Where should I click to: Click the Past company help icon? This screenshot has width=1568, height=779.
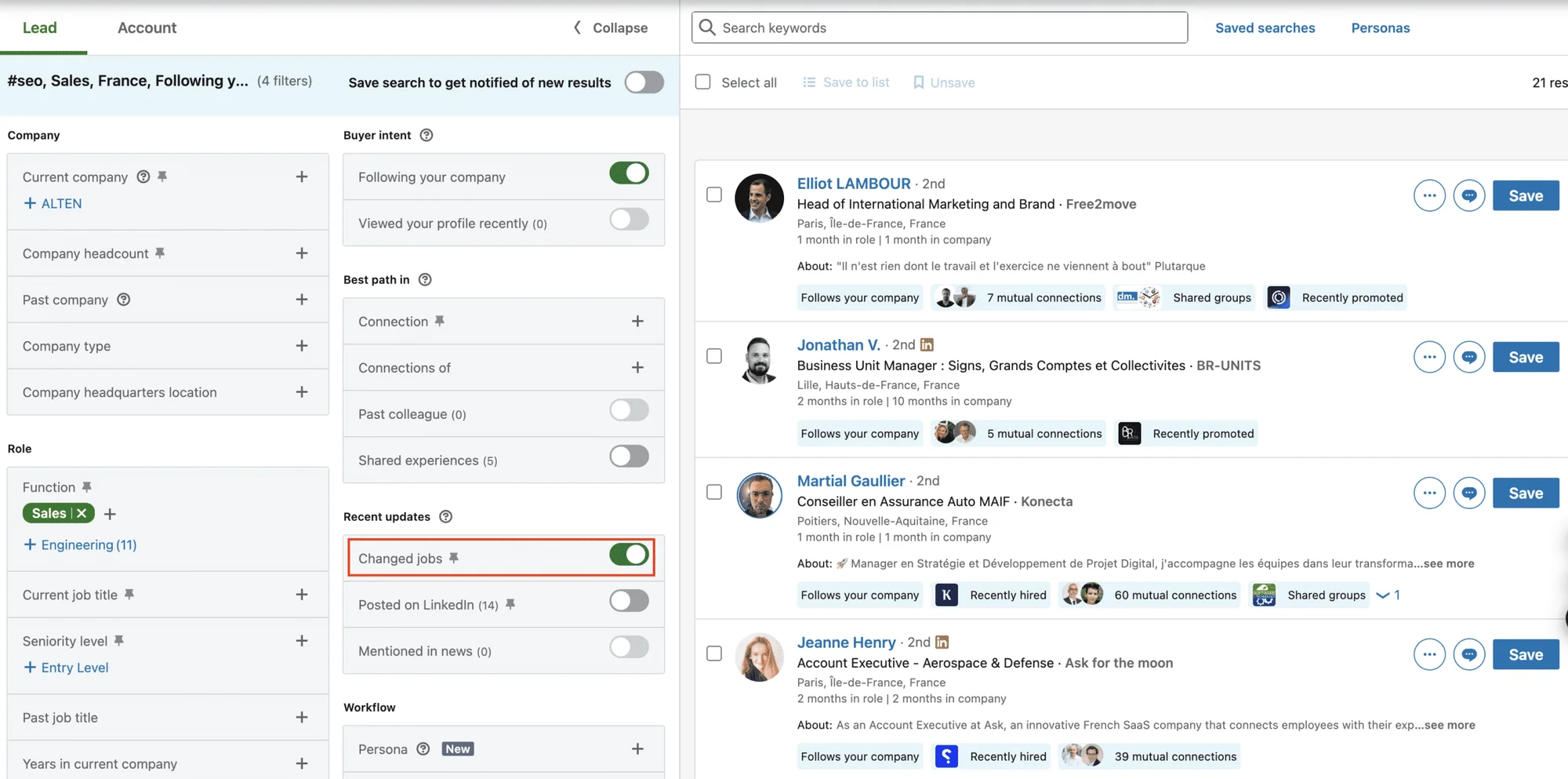coord(124,300)
